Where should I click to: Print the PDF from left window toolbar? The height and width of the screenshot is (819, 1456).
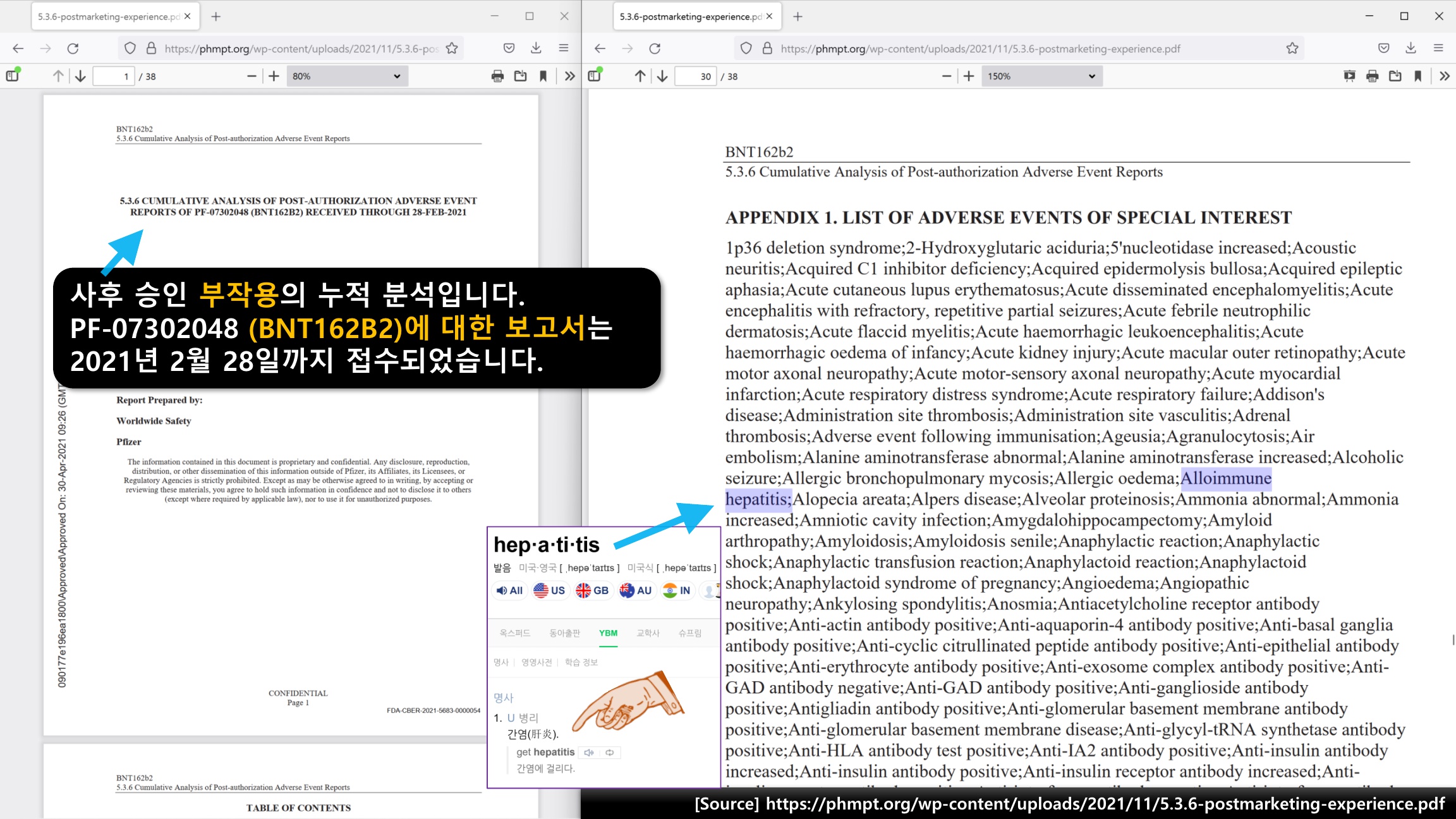[x=497, y=76]
